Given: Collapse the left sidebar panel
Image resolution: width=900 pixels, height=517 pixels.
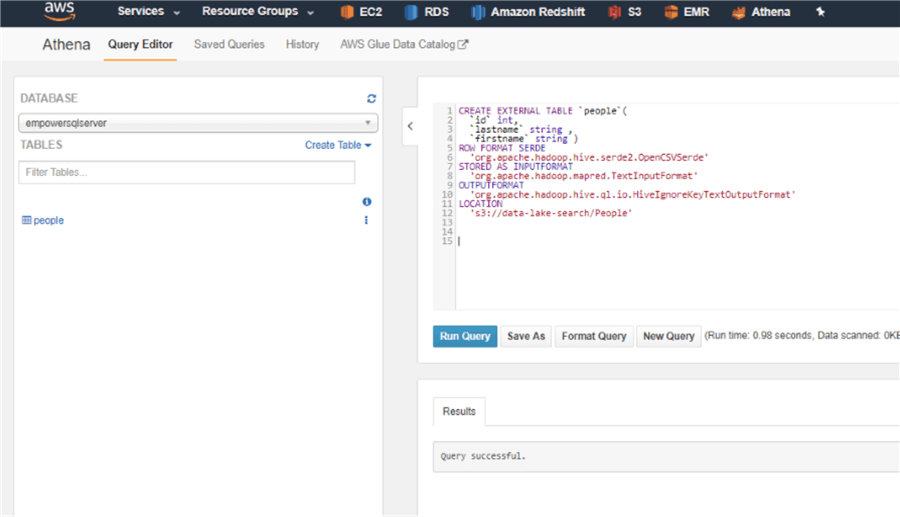Looking at the screenshot, I should tap(410, 126).
